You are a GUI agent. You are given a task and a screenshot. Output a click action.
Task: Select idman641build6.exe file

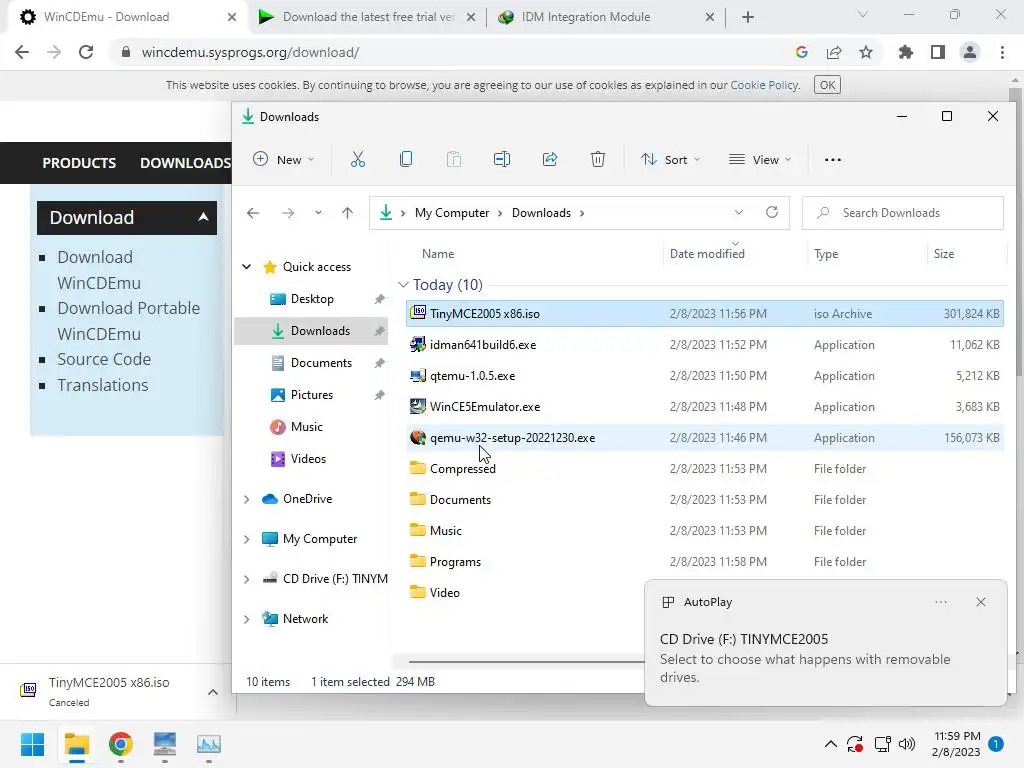[x=705, y=345]
